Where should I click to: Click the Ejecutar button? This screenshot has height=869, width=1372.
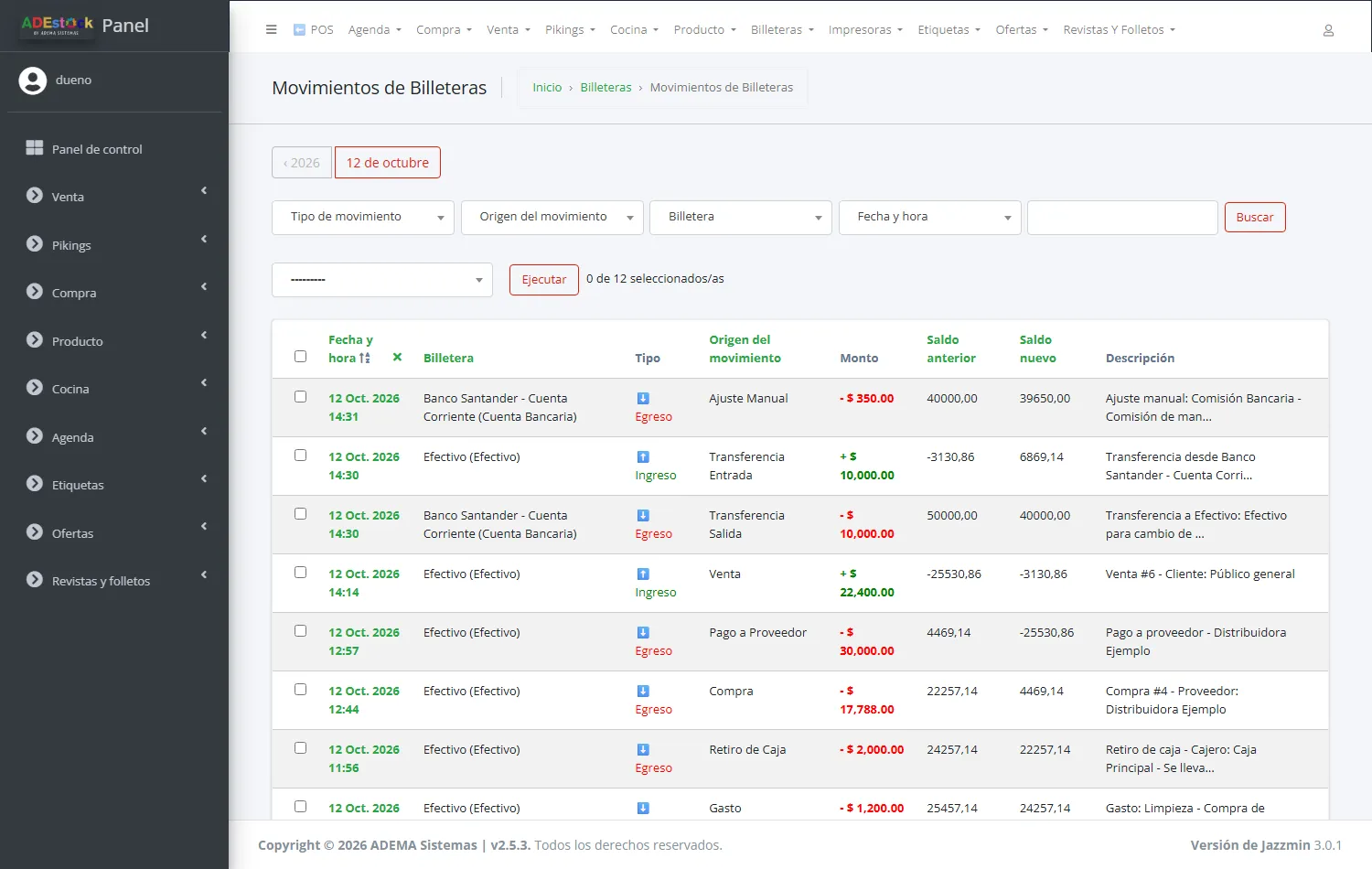pyautogui.click(x=544, y=280)
